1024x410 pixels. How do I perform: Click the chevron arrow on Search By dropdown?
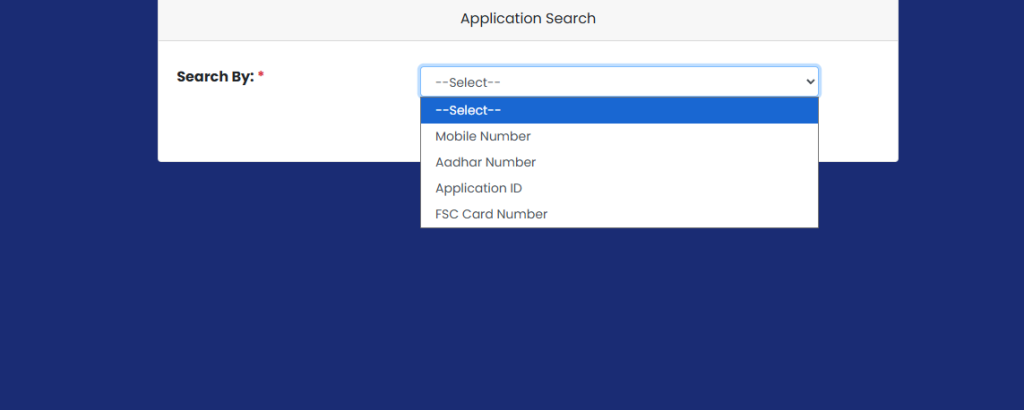[809, 81]
